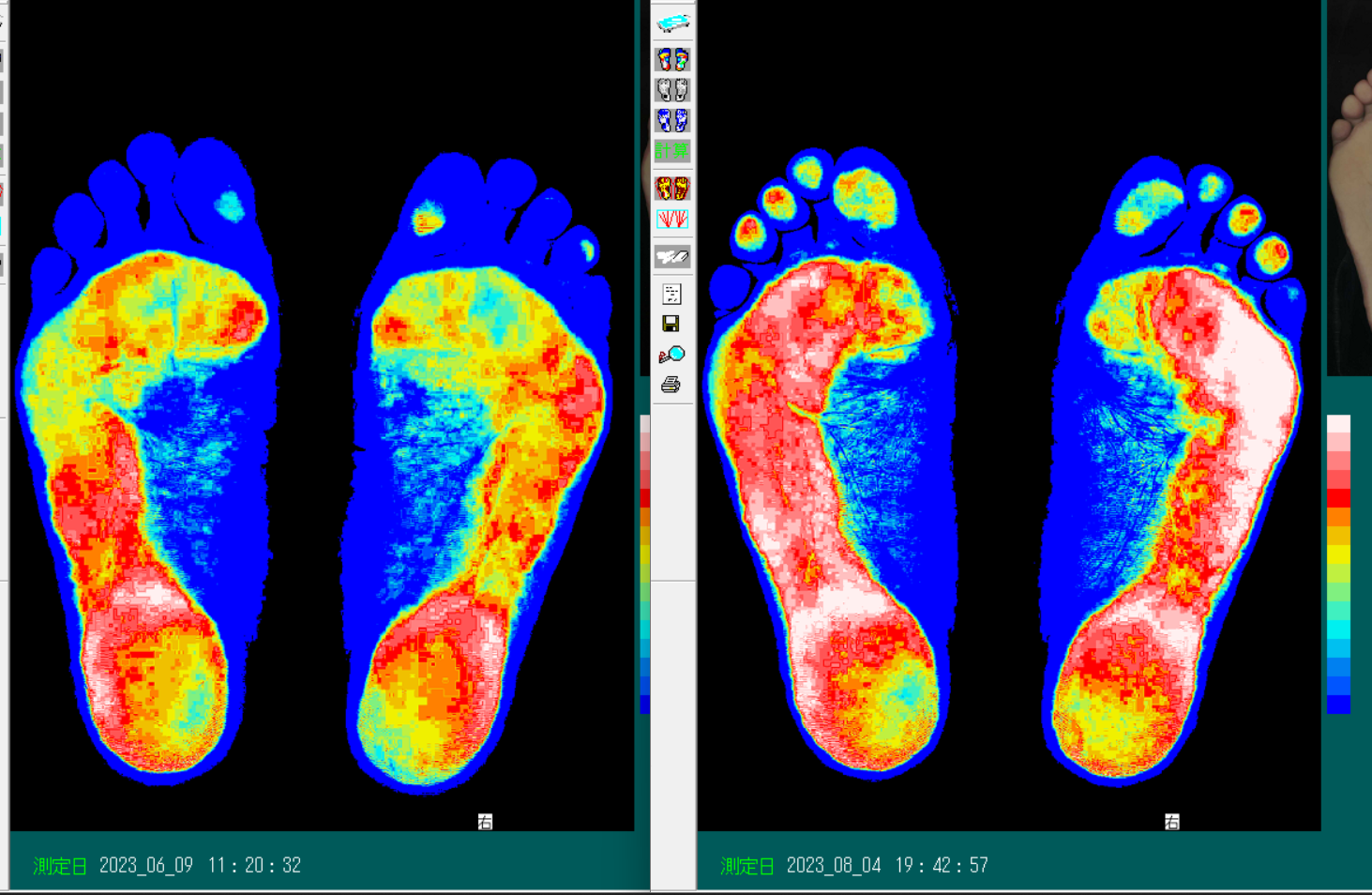Viewport: 1372px width, 895px height.
Task: Click the 右 marker under the August scan
Action: coord(1172,822)
